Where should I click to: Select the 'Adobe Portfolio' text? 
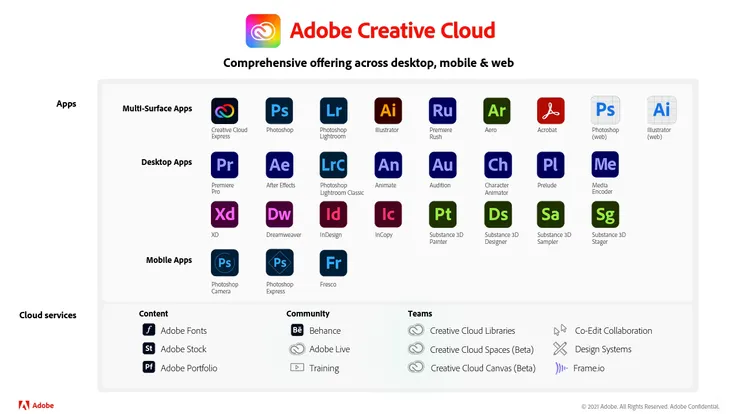point(189,368)
